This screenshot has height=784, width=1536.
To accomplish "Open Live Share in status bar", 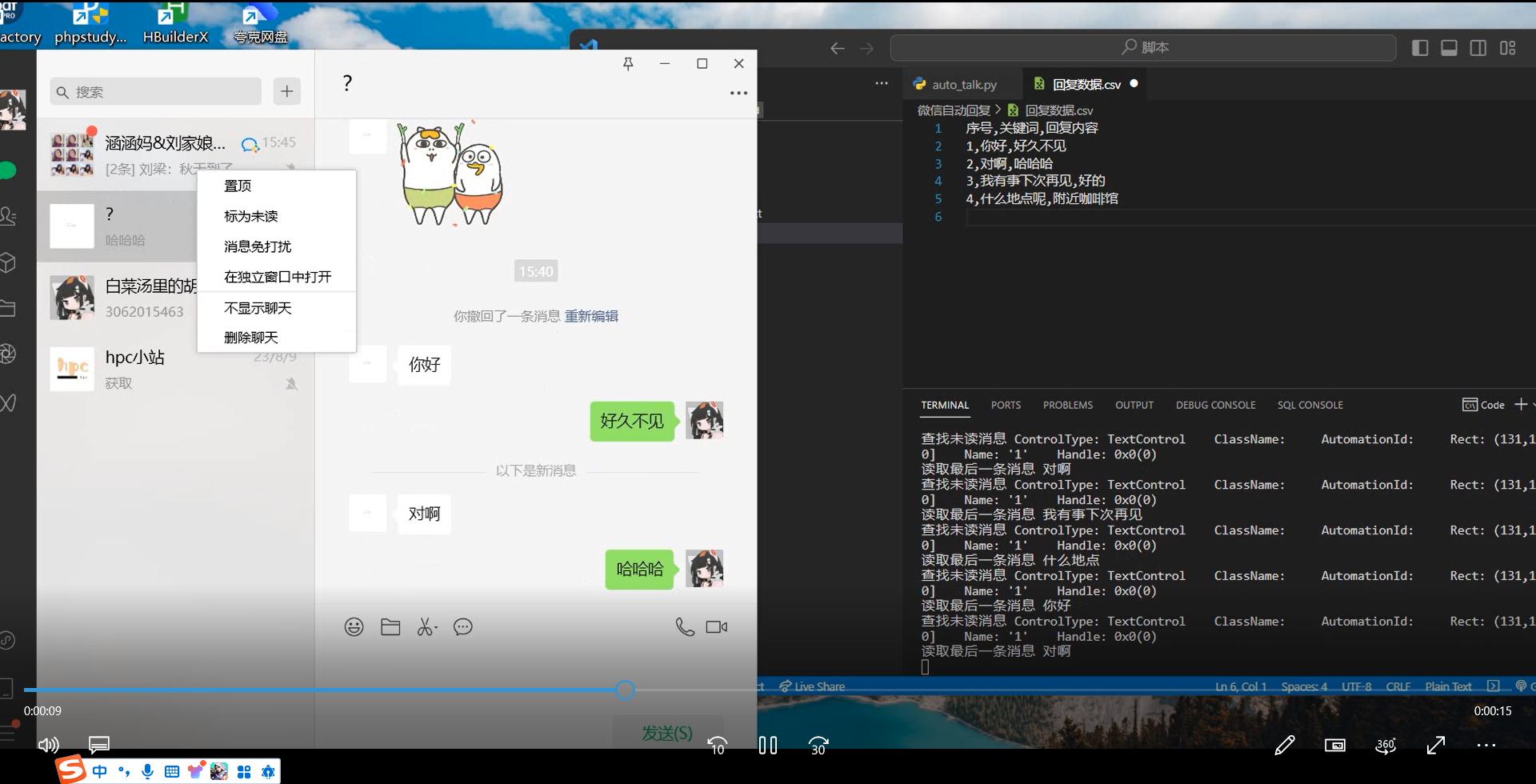I will click(812, 686).
